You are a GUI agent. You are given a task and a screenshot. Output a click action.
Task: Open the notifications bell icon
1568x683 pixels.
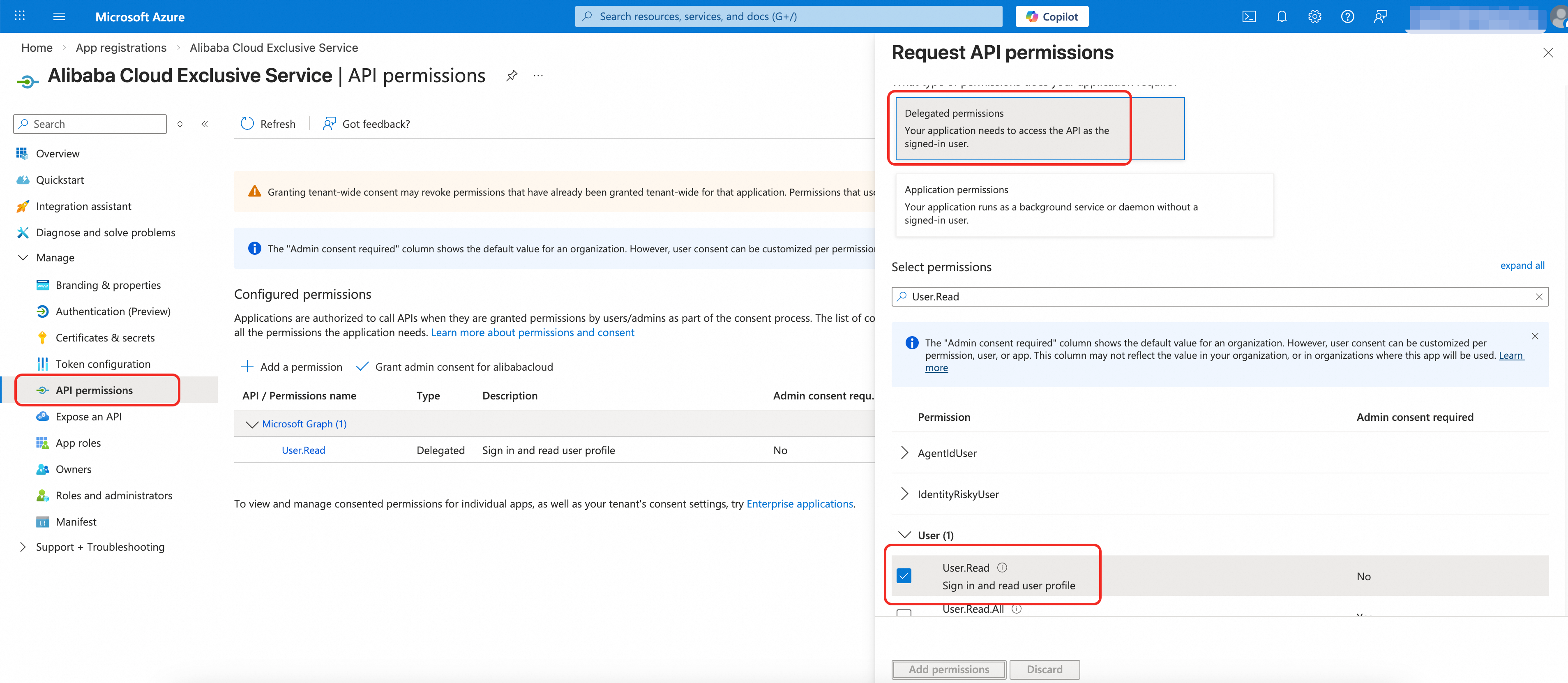click(1281, 16)
